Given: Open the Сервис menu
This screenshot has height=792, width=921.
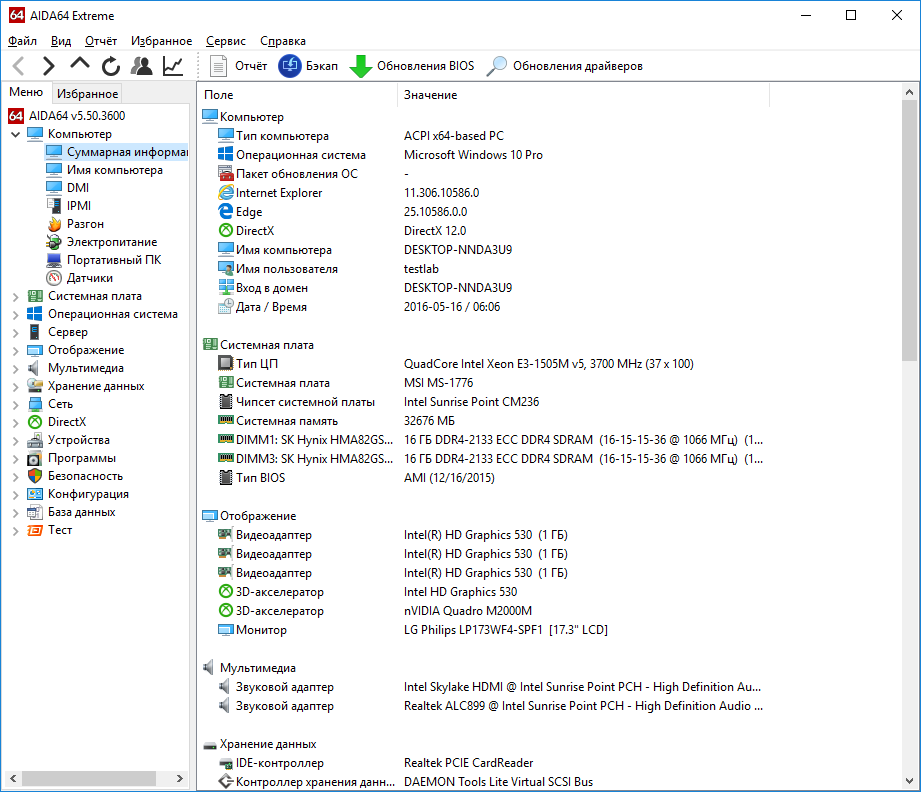Looking at the screenshot, I should 226,41.
